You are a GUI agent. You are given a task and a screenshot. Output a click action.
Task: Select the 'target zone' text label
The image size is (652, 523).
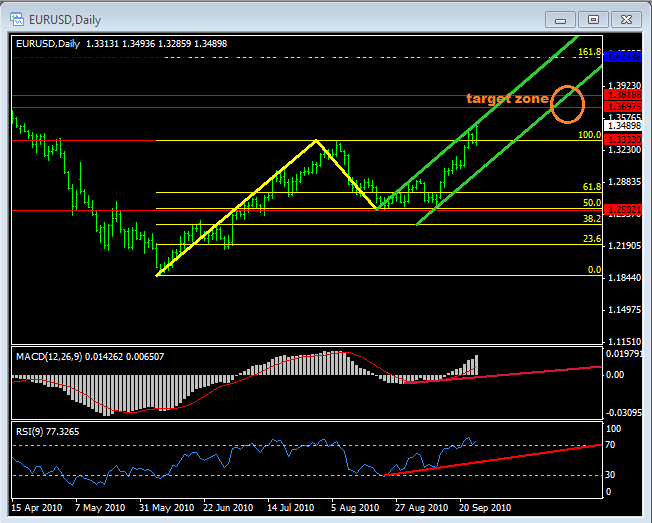pos(508,99)
